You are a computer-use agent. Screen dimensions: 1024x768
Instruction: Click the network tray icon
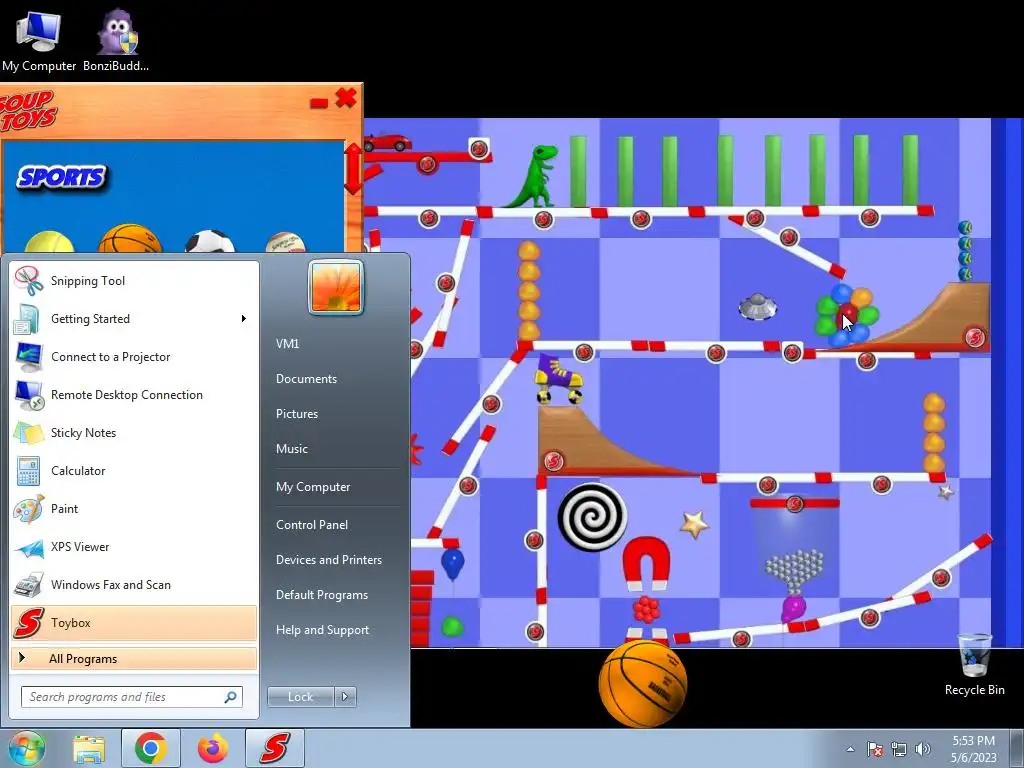[x=899, y=749]
